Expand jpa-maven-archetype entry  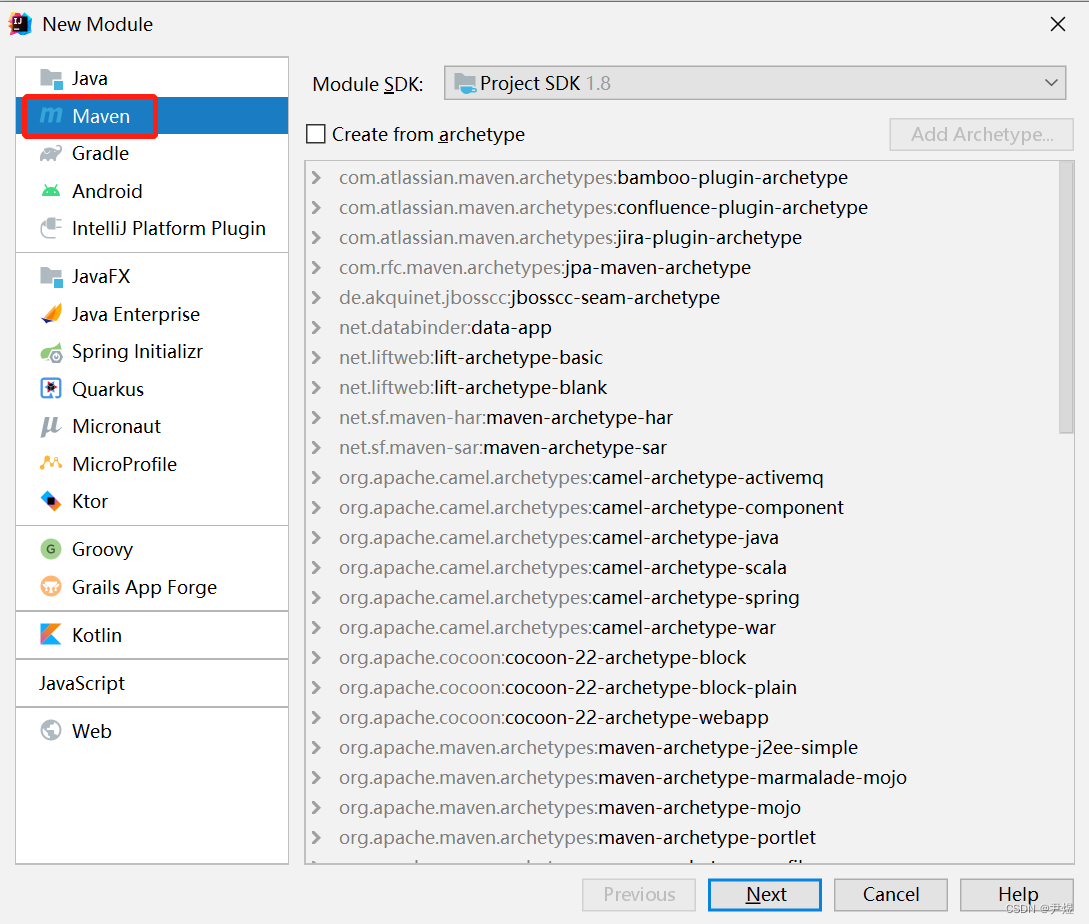click(x=317, y=267)
